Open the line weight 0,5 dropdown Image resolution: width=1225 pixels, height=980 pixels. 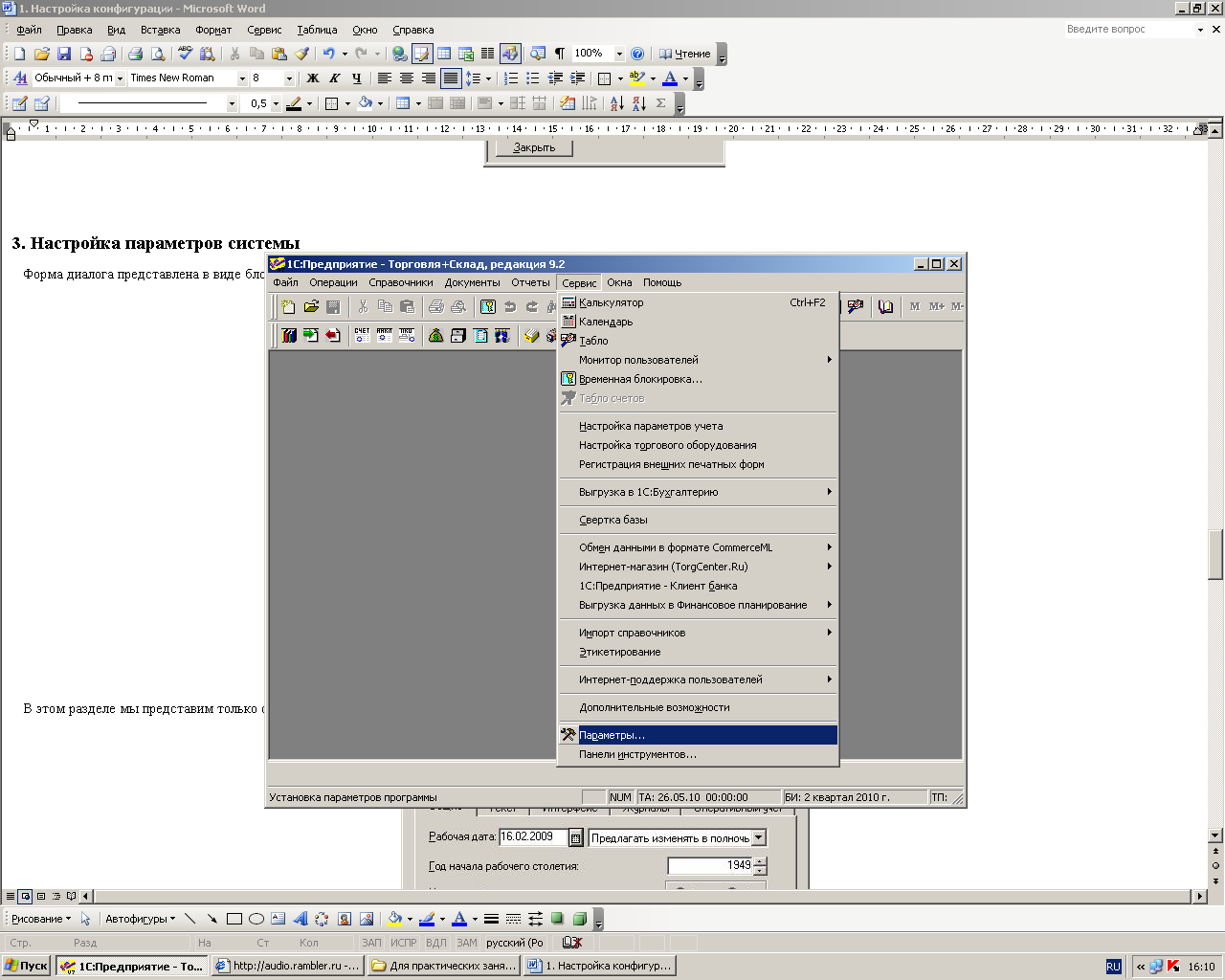[x=276, y=102]
